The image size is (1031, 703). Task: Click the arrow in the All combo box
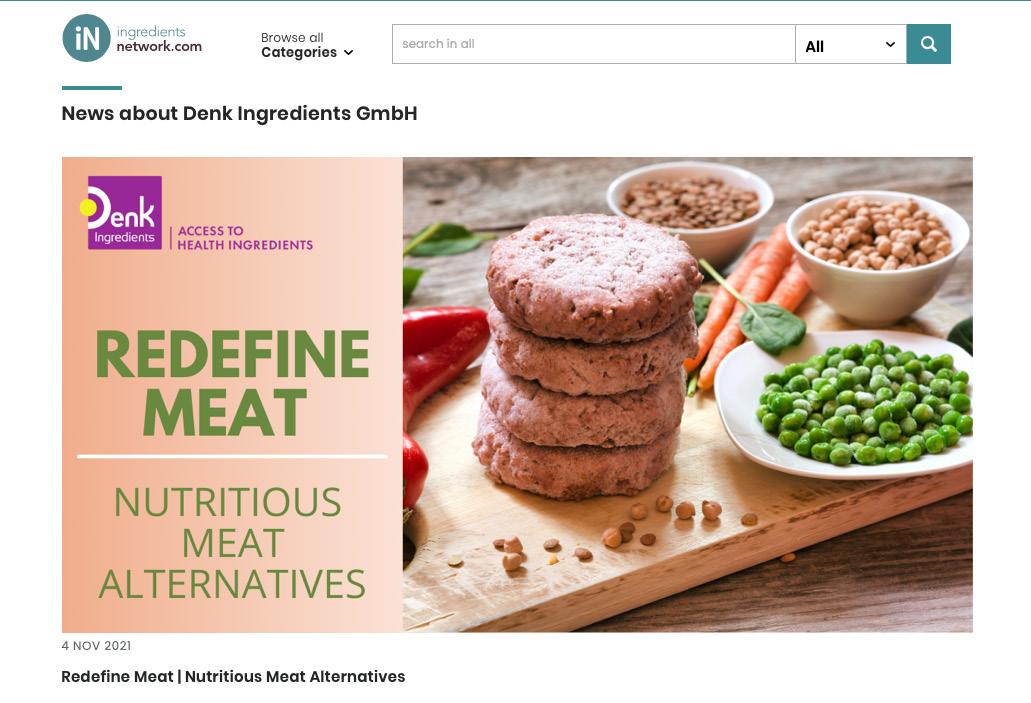[x=890, y=45]
